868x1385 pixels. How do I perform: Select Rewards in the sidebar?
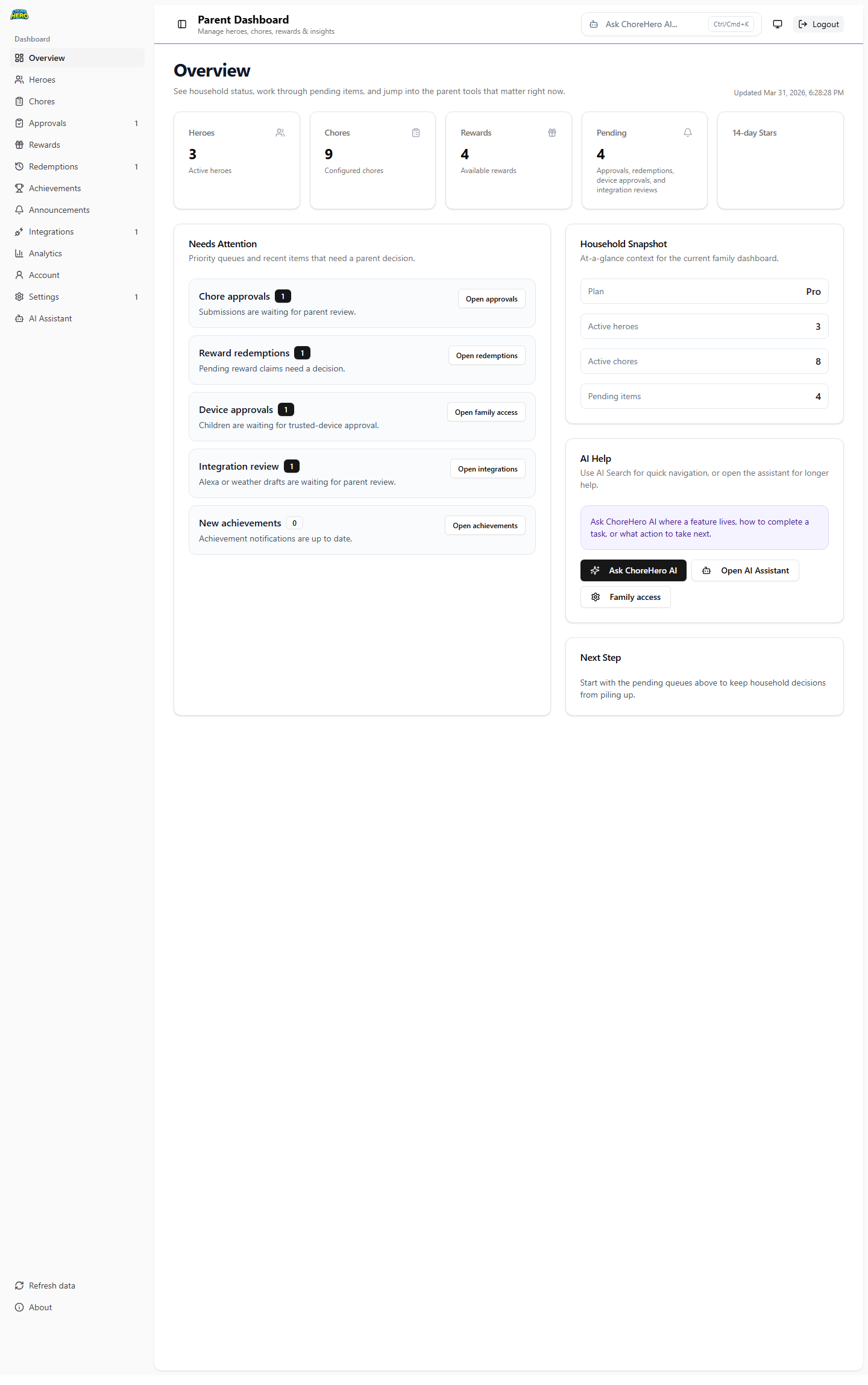tap(77, 145)
